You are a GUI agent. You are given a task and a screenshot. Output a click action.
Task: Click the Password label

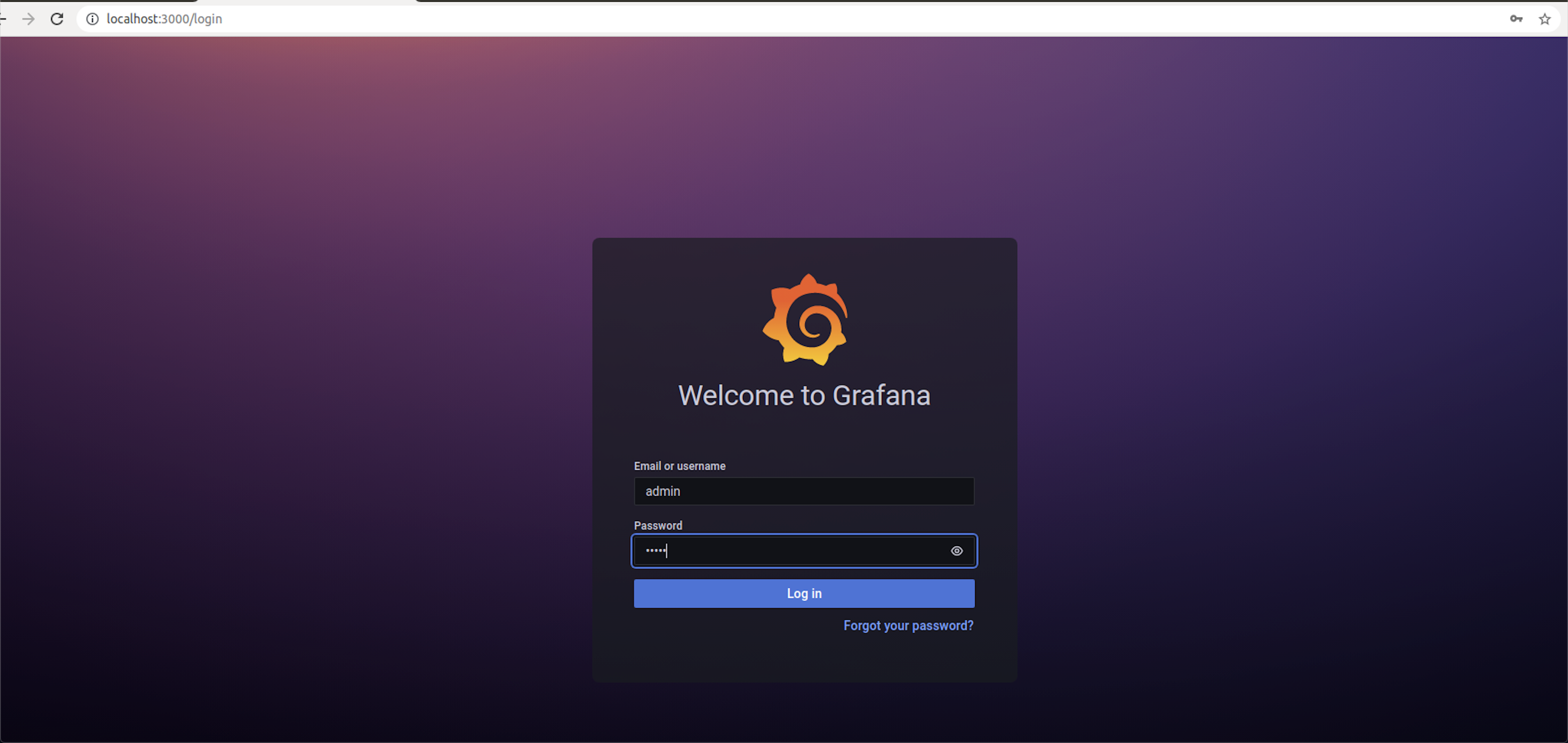tap(658, 526)
